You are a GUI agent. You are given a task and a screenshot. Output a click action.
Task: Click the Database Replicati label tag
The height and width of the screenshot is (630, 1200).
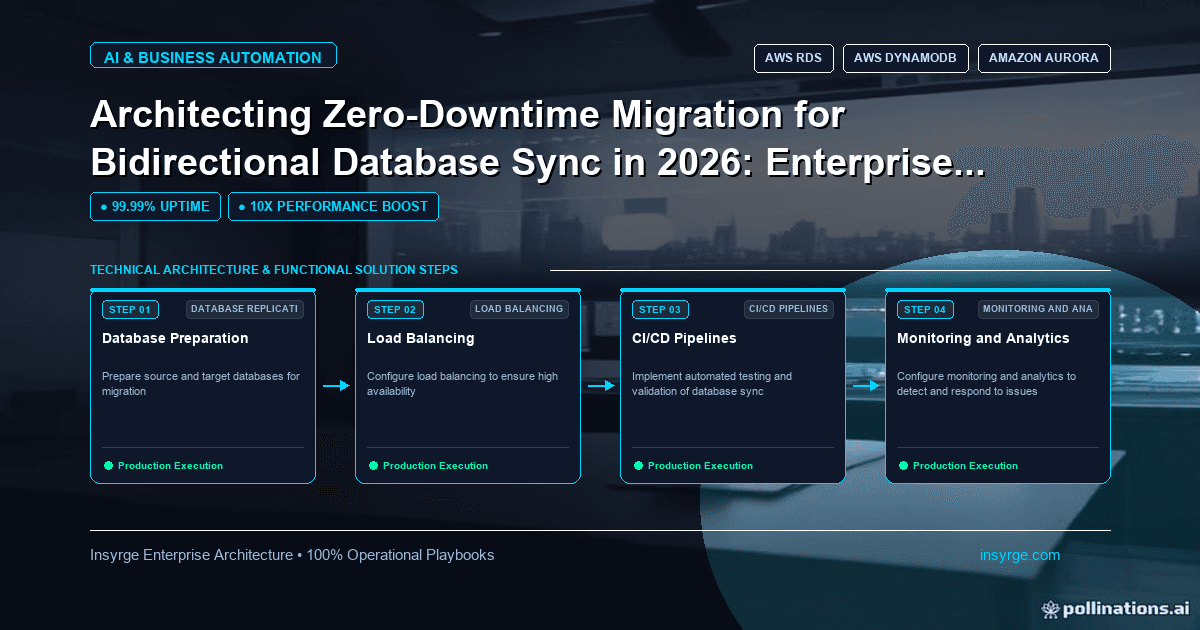tap(245, 309)
